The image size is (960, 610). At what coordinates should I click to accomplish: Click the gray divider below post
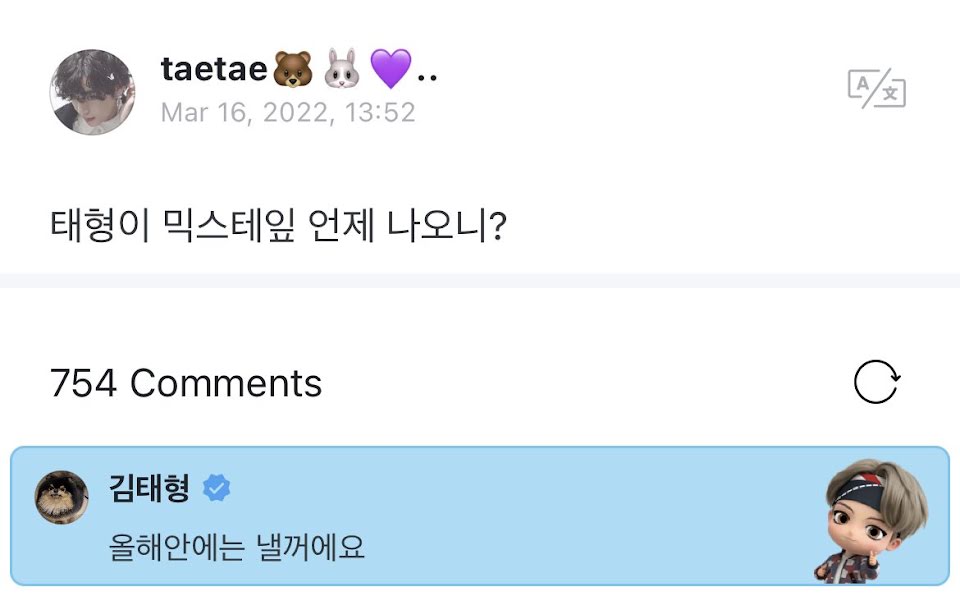[480, 280]
